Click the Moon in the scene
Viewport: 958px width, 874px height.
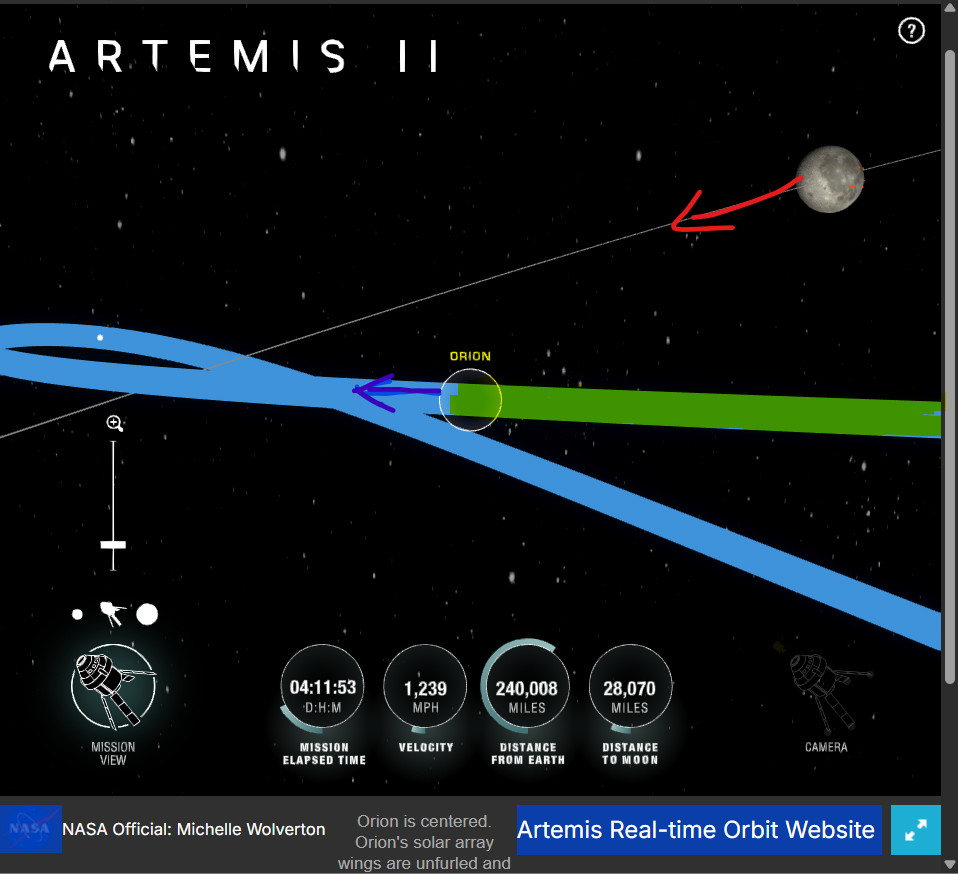830,179
